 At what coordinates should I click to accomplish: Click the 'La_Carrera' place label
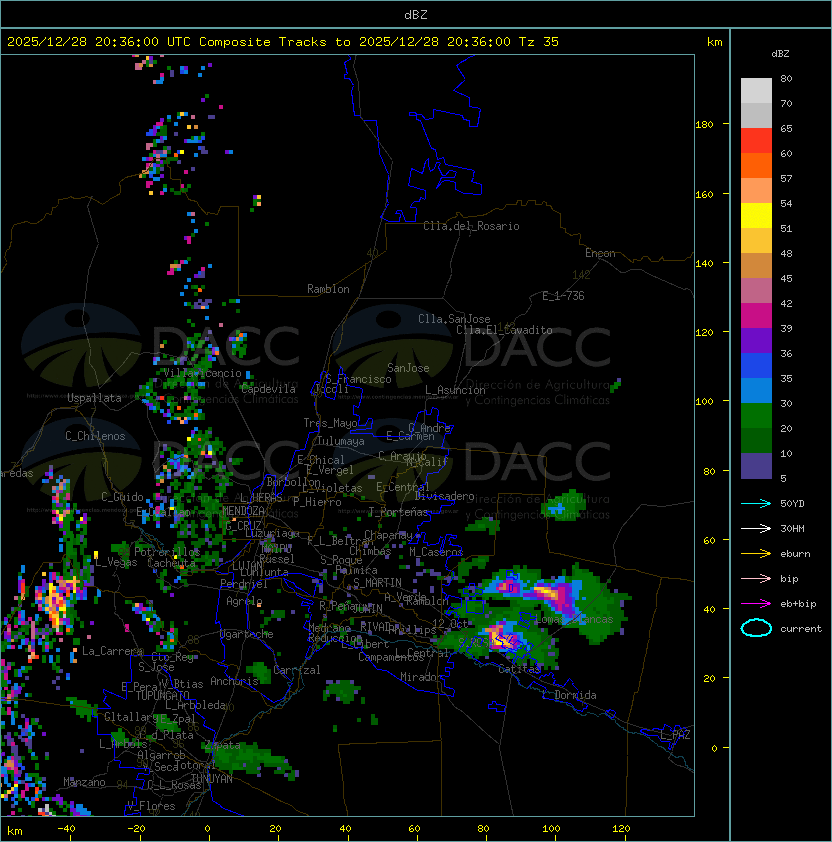(x=112, y=651)
